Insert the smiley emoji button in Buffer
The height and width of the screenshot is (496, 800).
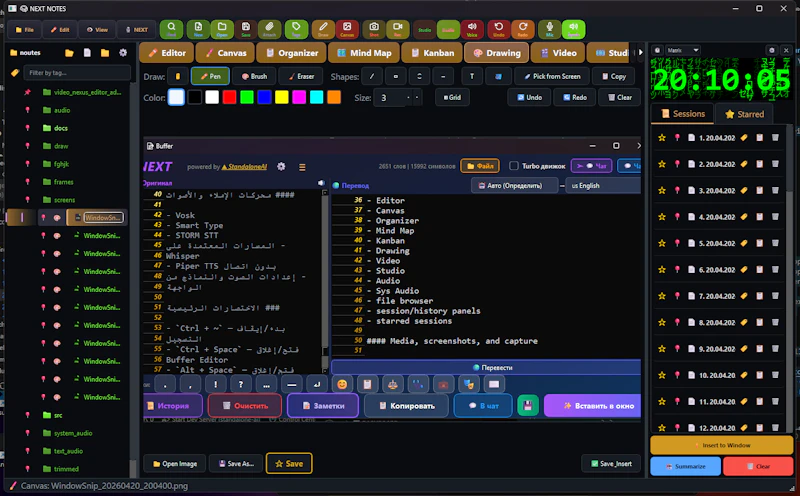point(342,384)
